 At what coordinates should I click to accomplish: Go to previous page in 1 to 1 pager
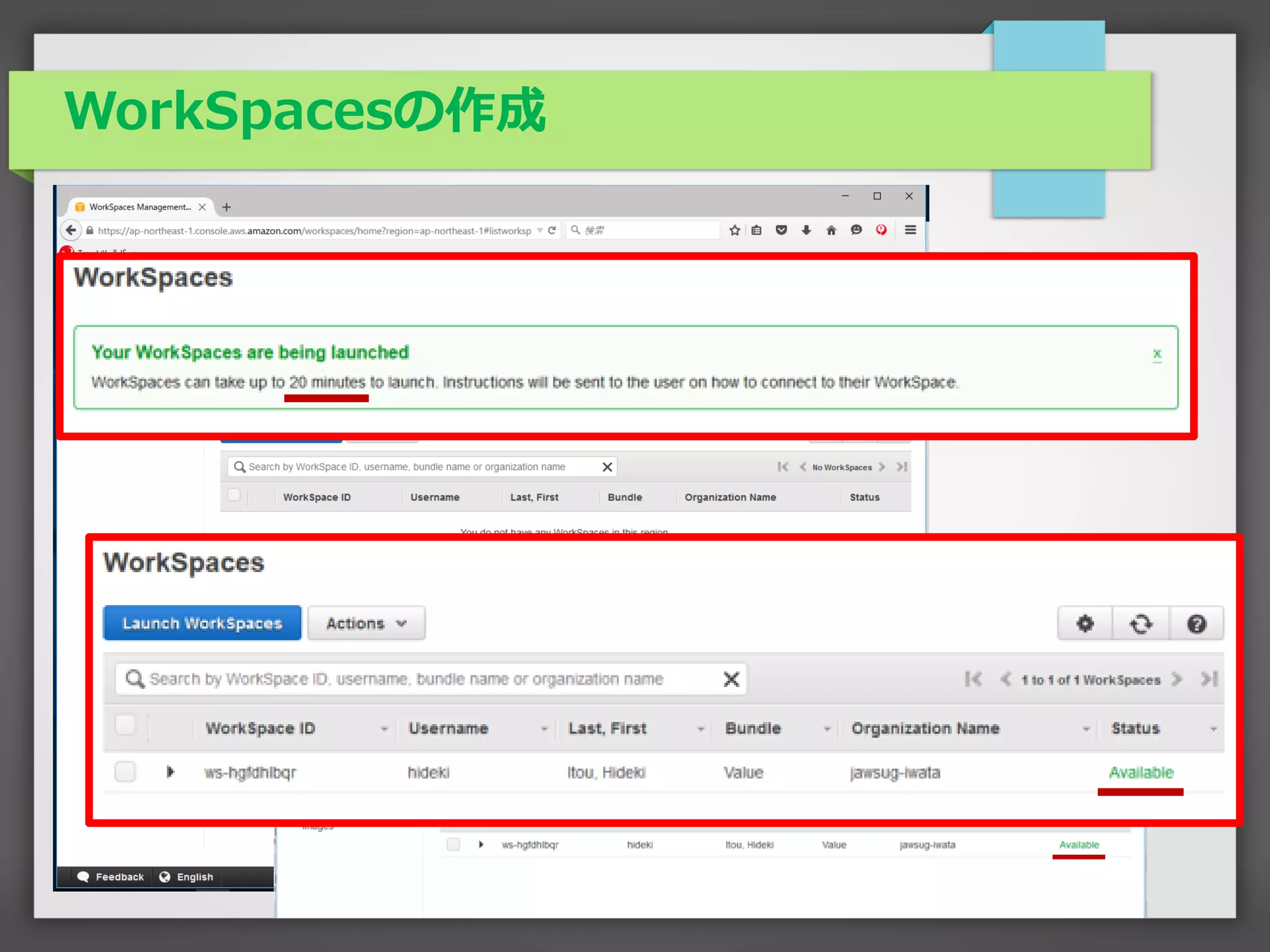coord(1005,679)
